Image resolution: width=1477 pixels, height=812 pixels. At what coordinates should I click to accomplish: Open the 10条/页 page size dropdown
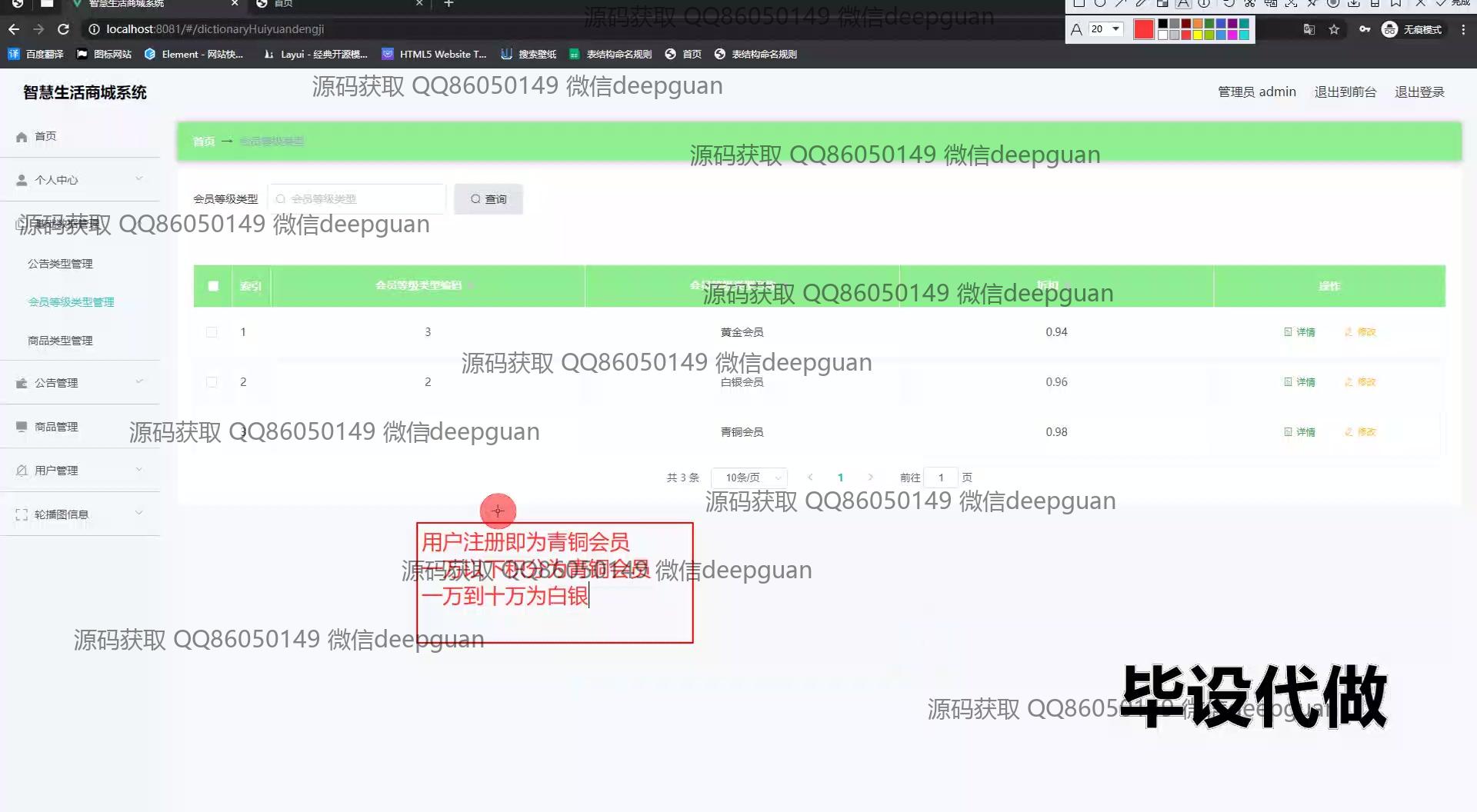tap(749, 478)
